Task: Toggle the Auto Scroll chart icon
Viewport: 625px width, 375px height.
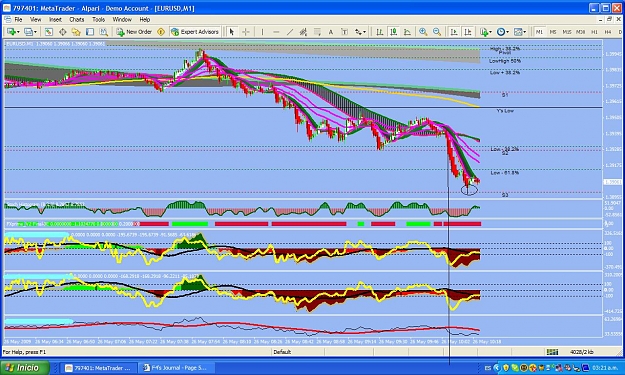Action: pos(454,32)
